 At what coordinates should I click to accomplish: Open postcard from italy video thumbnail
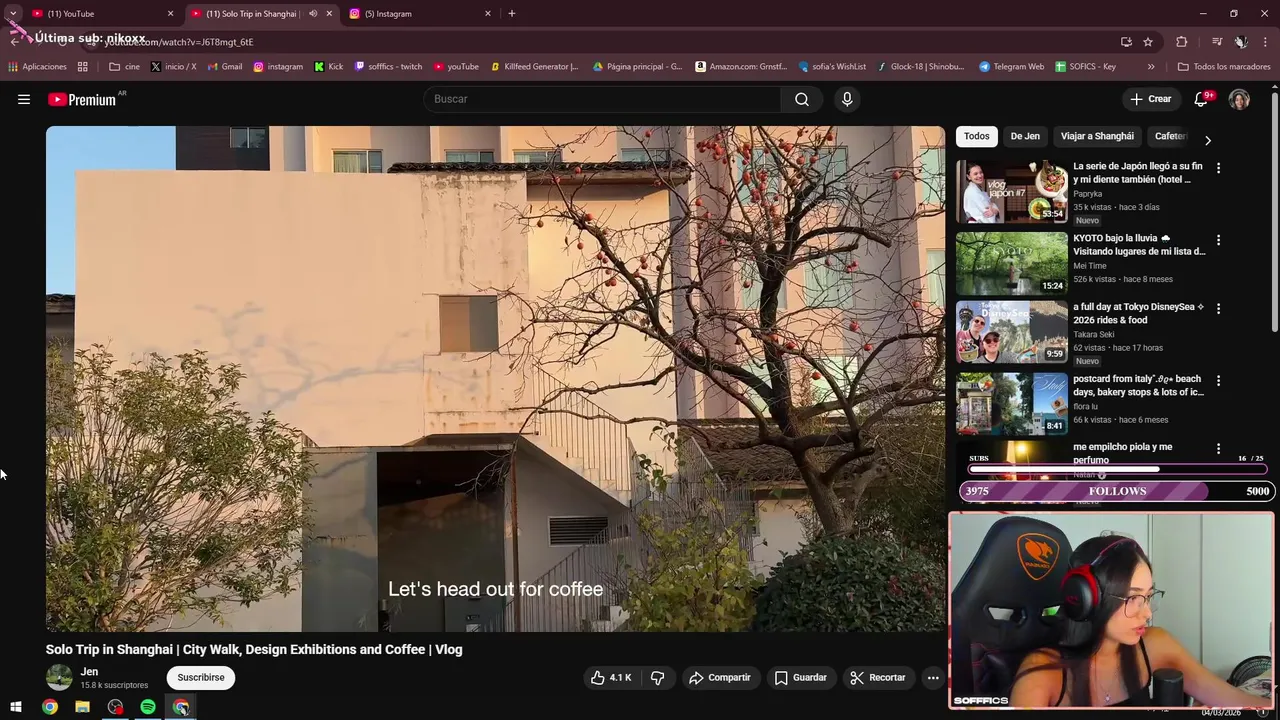pos(1012,404)
